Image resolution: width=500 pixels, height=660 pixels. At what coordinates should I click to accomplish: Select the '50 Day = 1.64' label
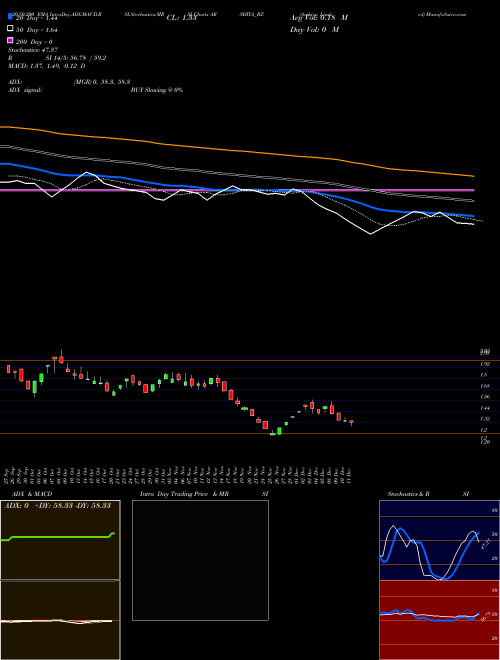coord(37,30)
